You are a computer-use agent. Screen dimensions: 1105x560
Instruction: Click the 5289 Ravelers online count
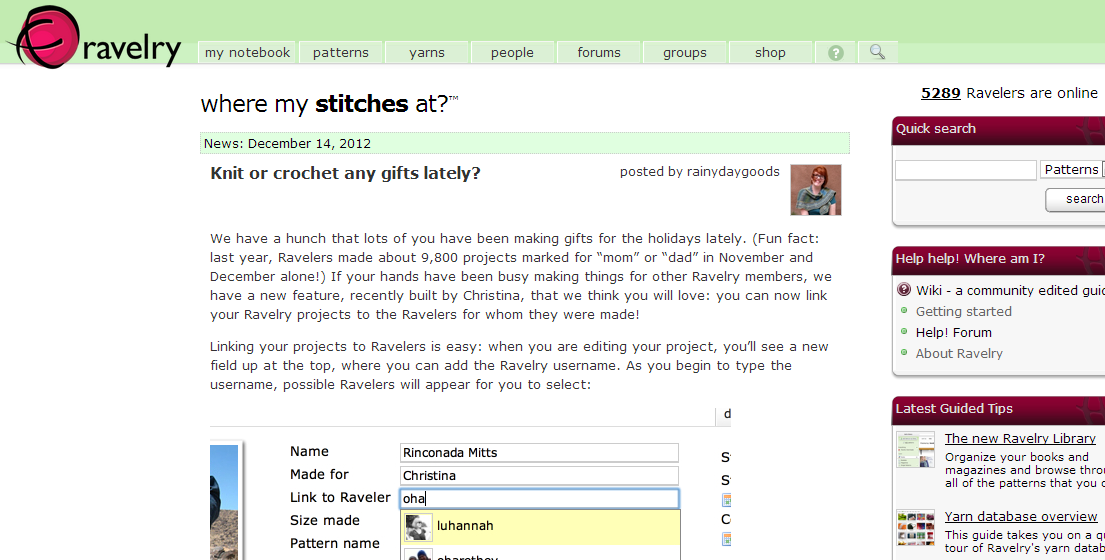[x=941, y=93]
